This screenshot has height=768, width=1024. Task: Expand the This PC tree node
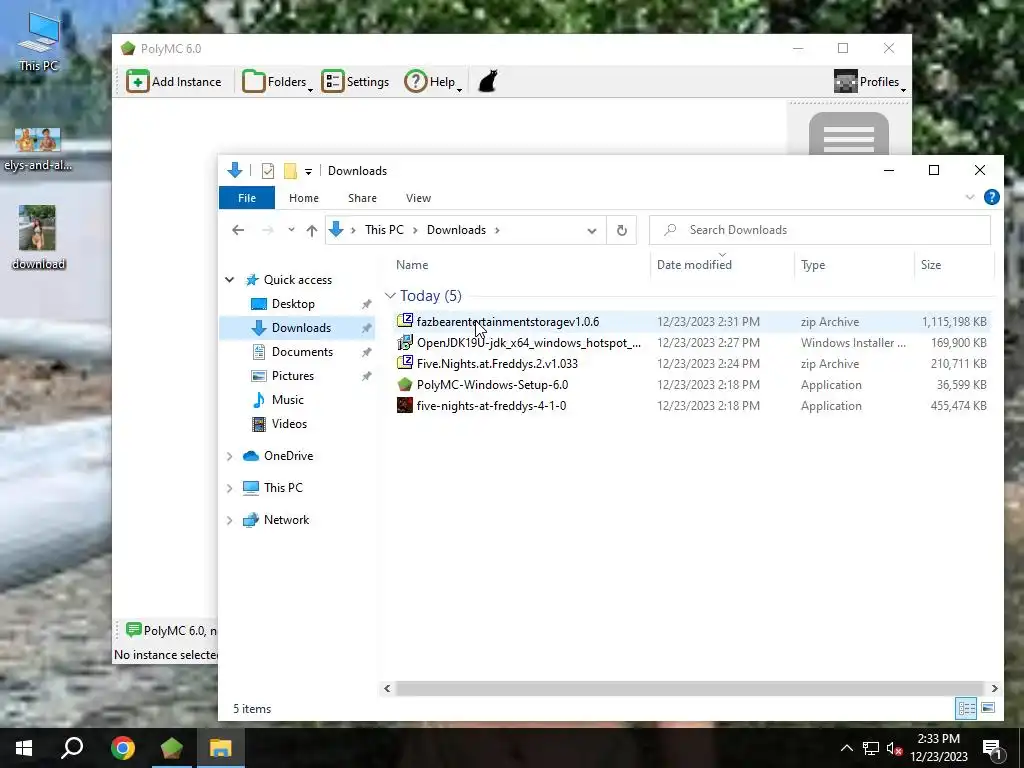[x=230, y=488]
